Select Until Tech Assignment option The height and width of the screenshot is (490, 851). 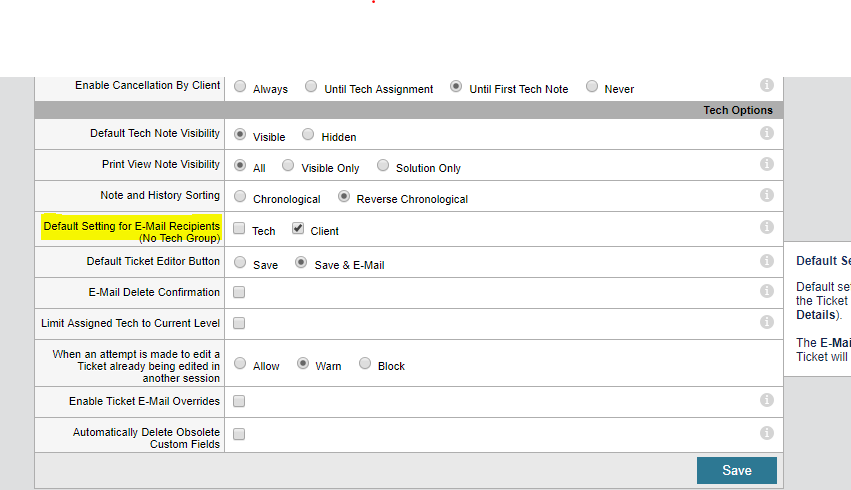(311, 86)
